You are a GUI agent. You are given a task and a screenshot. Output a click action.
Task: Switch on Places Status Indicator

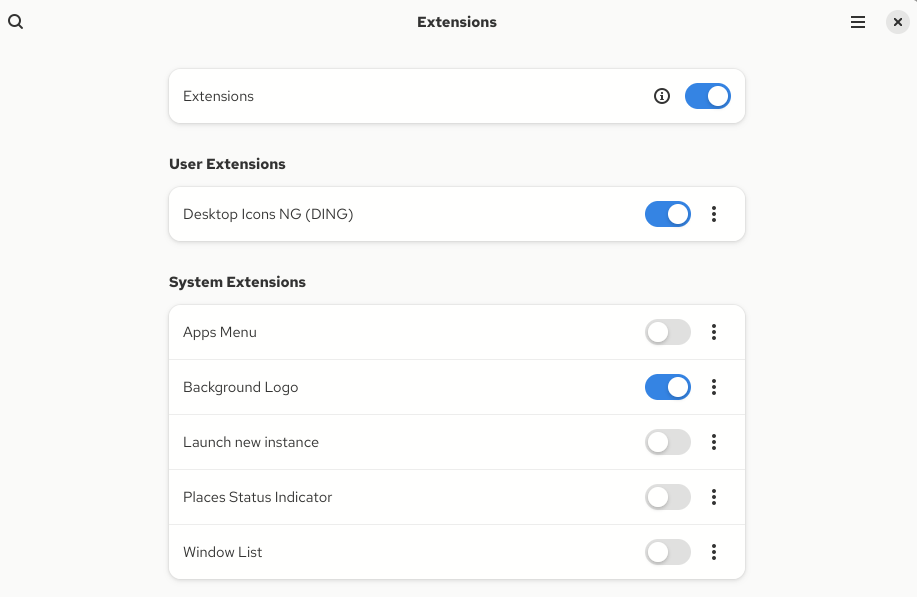[x=667, y=497]
